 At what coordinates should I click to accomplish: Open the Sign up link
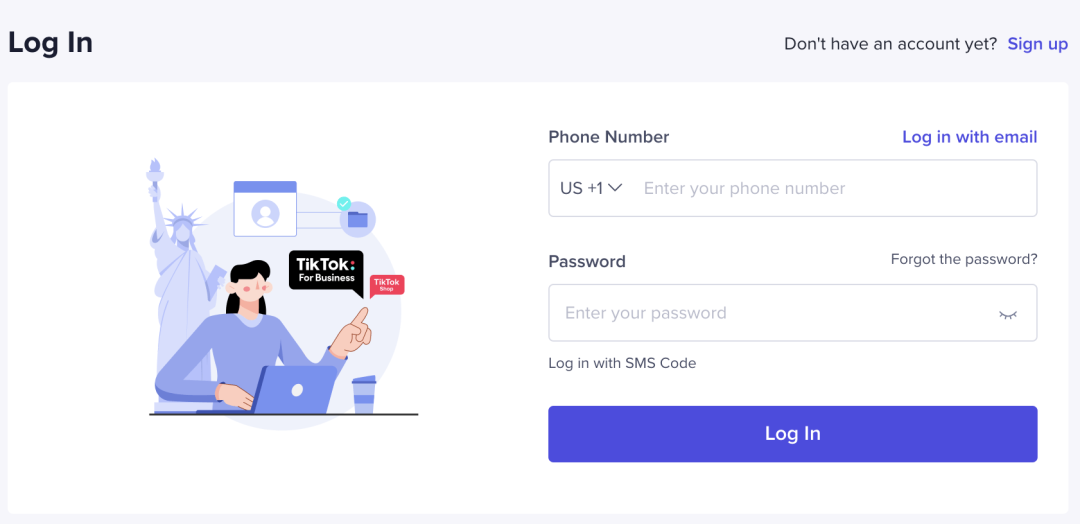[1037, 44]
